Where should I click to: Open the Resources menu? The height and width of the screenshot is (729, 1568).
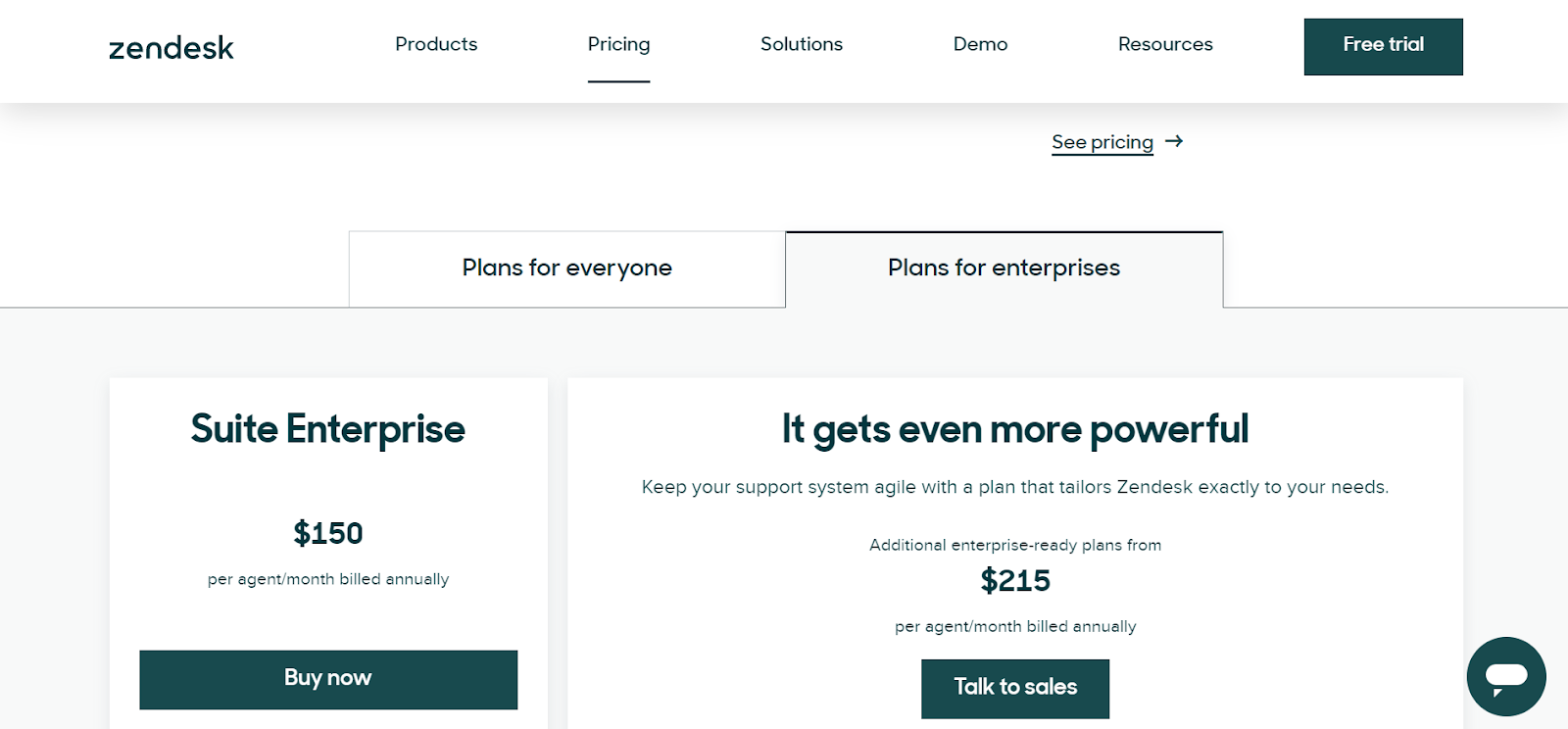[1165, 44]
